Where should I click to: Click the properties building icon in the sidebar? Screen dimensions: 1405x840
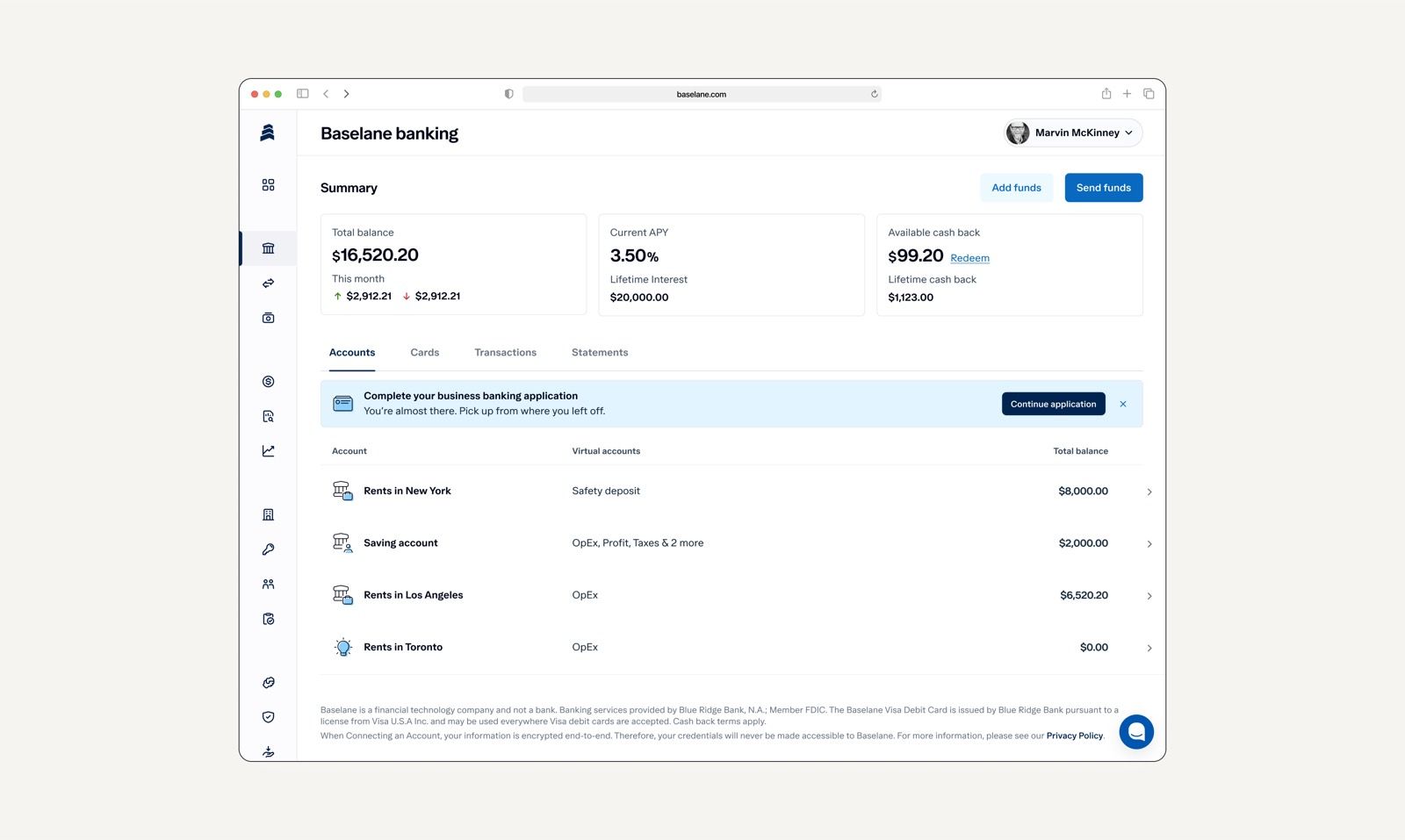(268, 515)
